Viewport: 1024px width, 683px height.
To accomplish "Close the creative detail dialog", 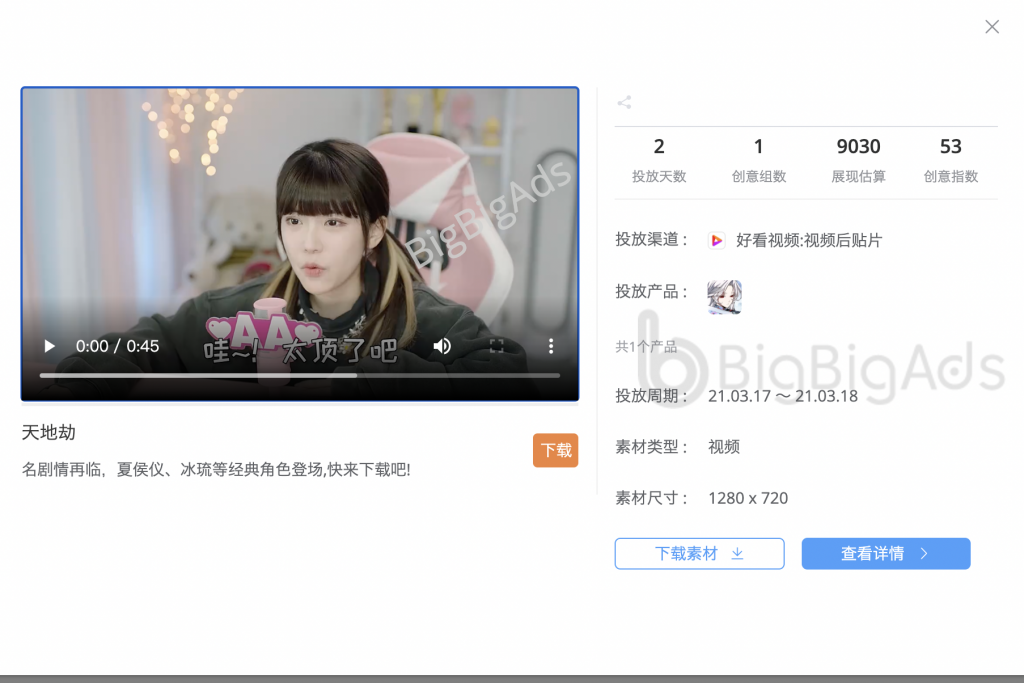I will pos(992,27).
